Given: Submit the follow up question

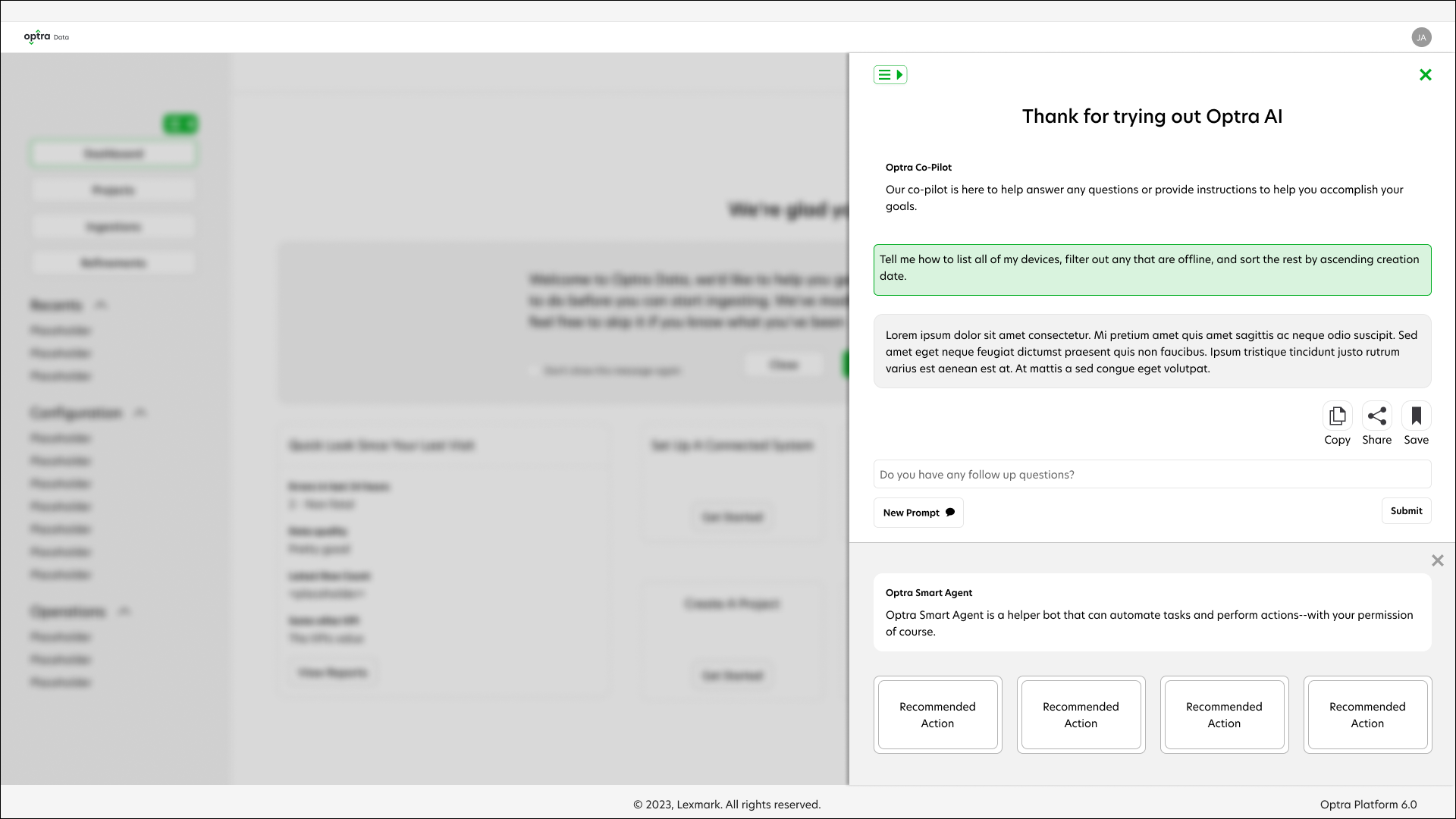Looking at the screenshot, I should [x=1406, y=511].
